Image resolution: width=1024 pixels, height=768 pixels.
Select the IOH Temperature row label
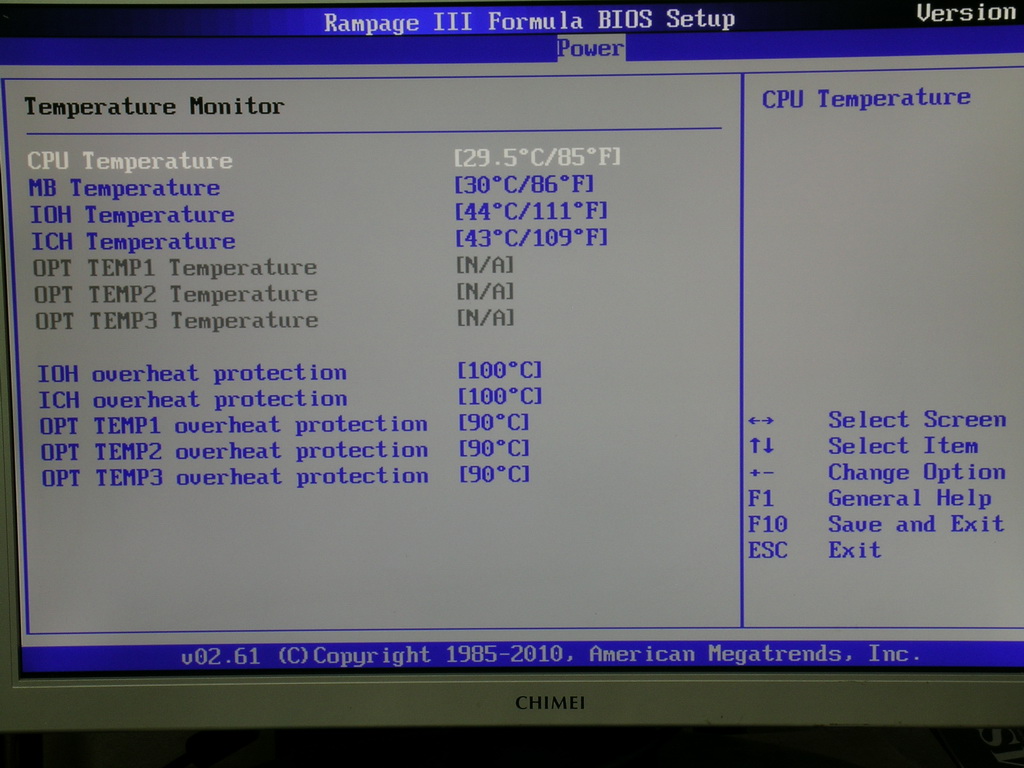(132, 215)
